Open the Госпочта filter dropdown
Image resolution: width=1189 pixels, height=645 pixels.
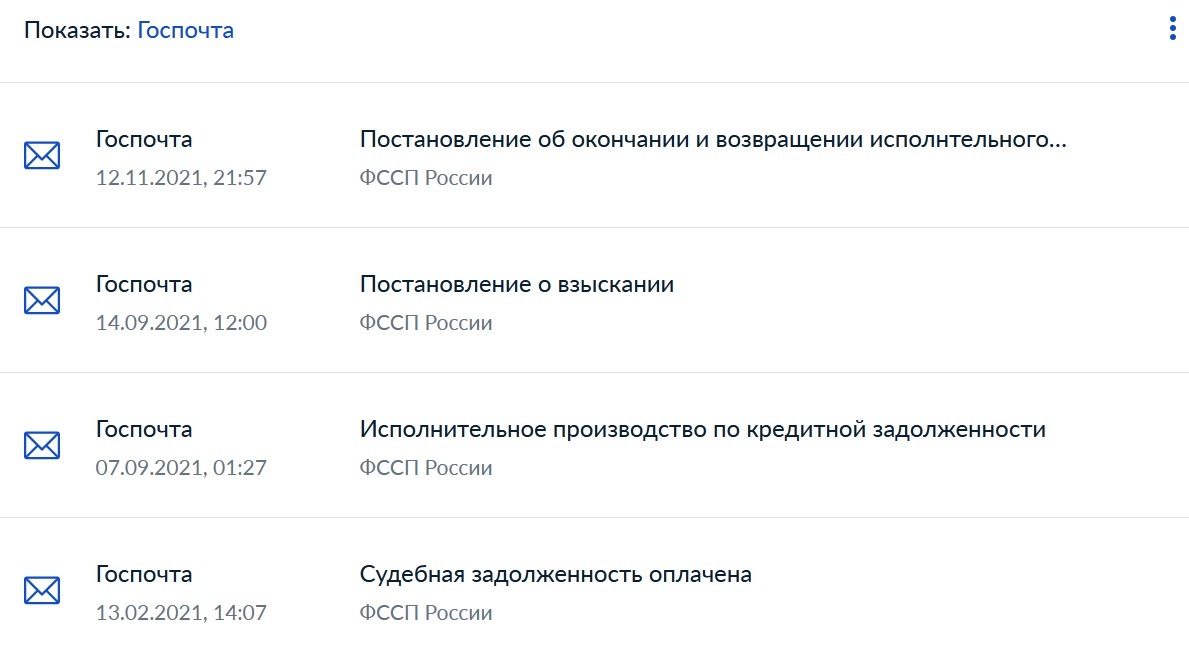pos(185,30)
